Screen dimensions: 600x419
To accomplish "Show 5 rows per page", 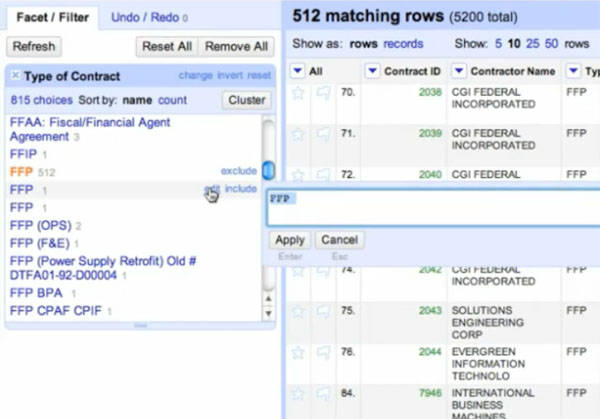I will coord(498,44).
